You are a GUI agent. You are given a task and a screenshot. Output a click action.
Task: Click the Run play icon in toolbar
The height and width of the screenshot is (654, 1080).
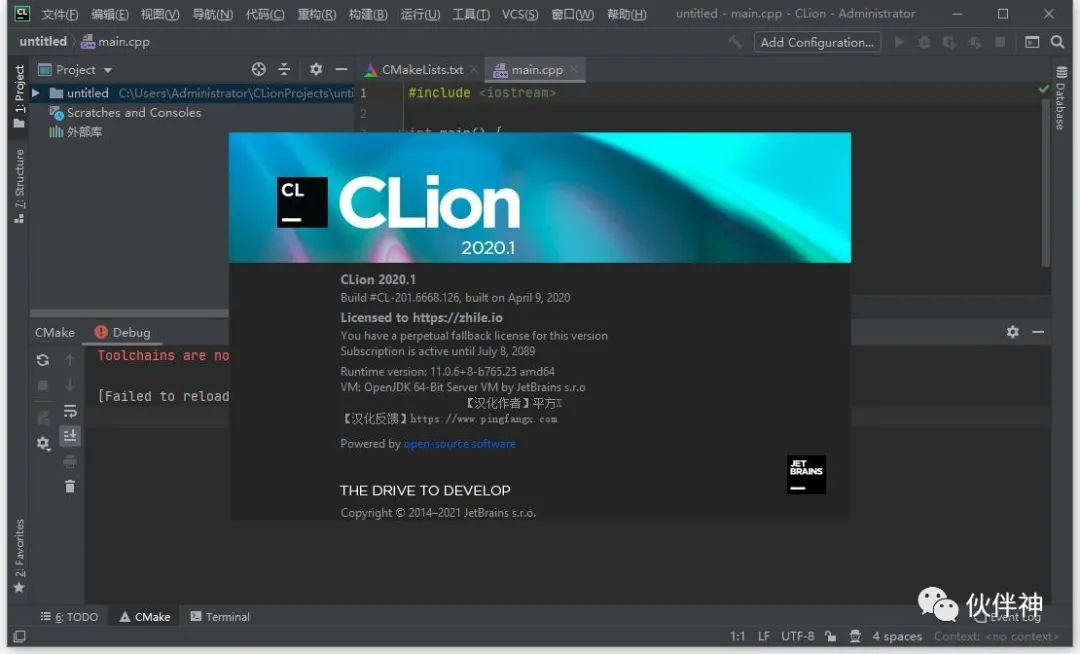point(899,42)
